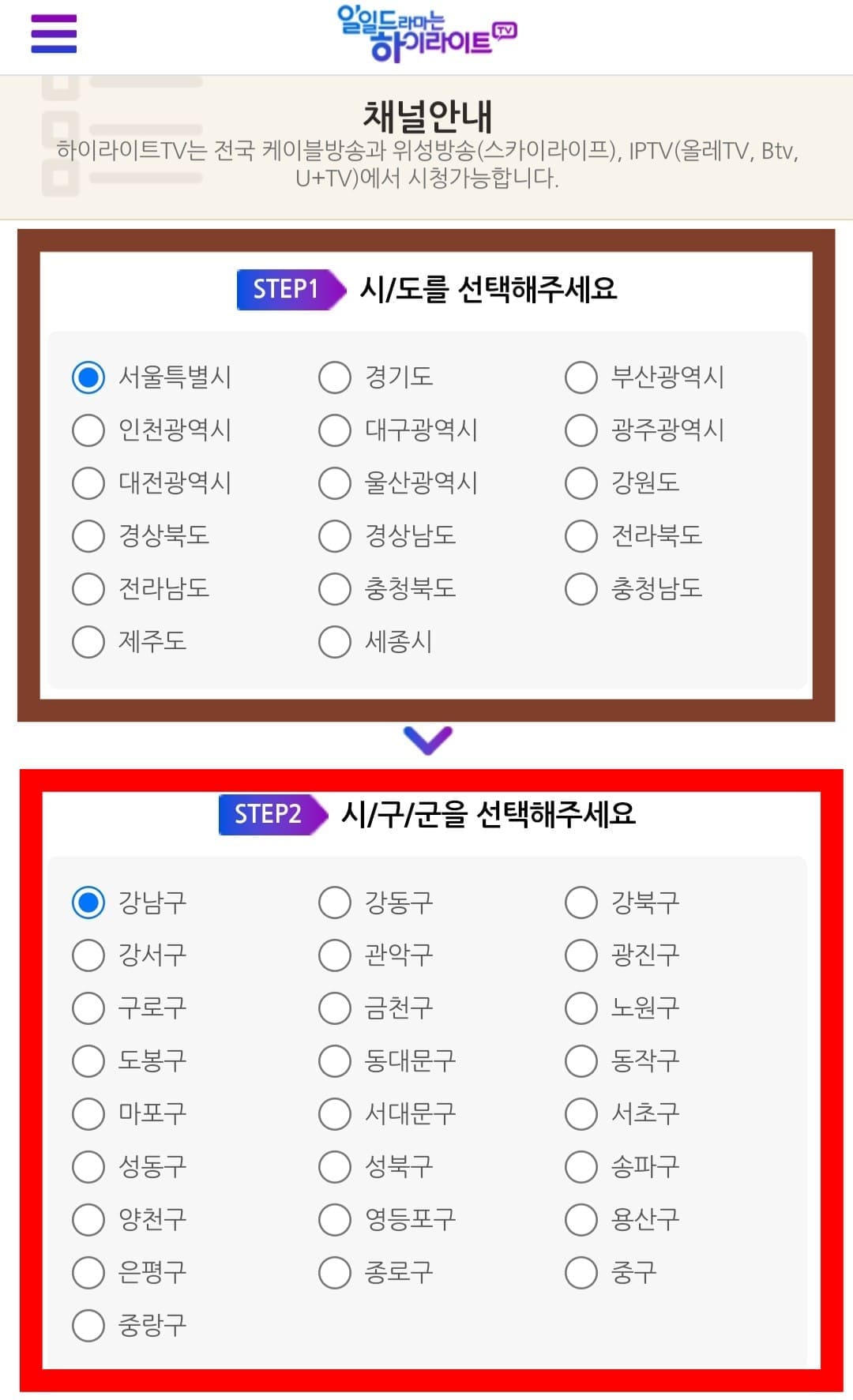Select 종로구 from the district list
This screenshot has width=853, height=1400.
click(333, 1271)
